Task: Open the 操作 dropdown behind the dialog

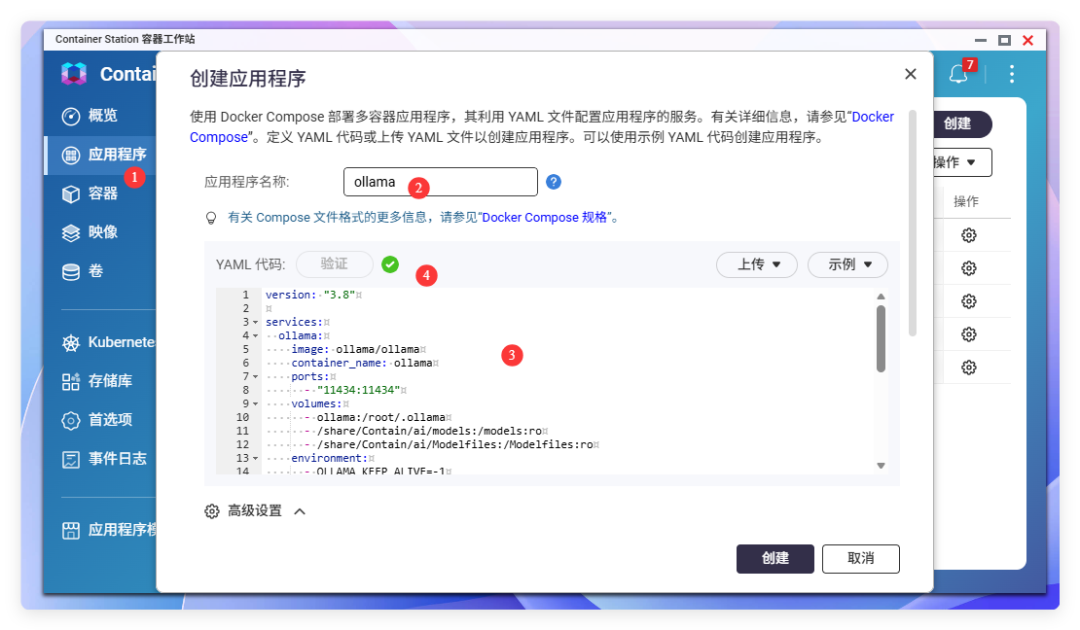Action: point(962,162)
